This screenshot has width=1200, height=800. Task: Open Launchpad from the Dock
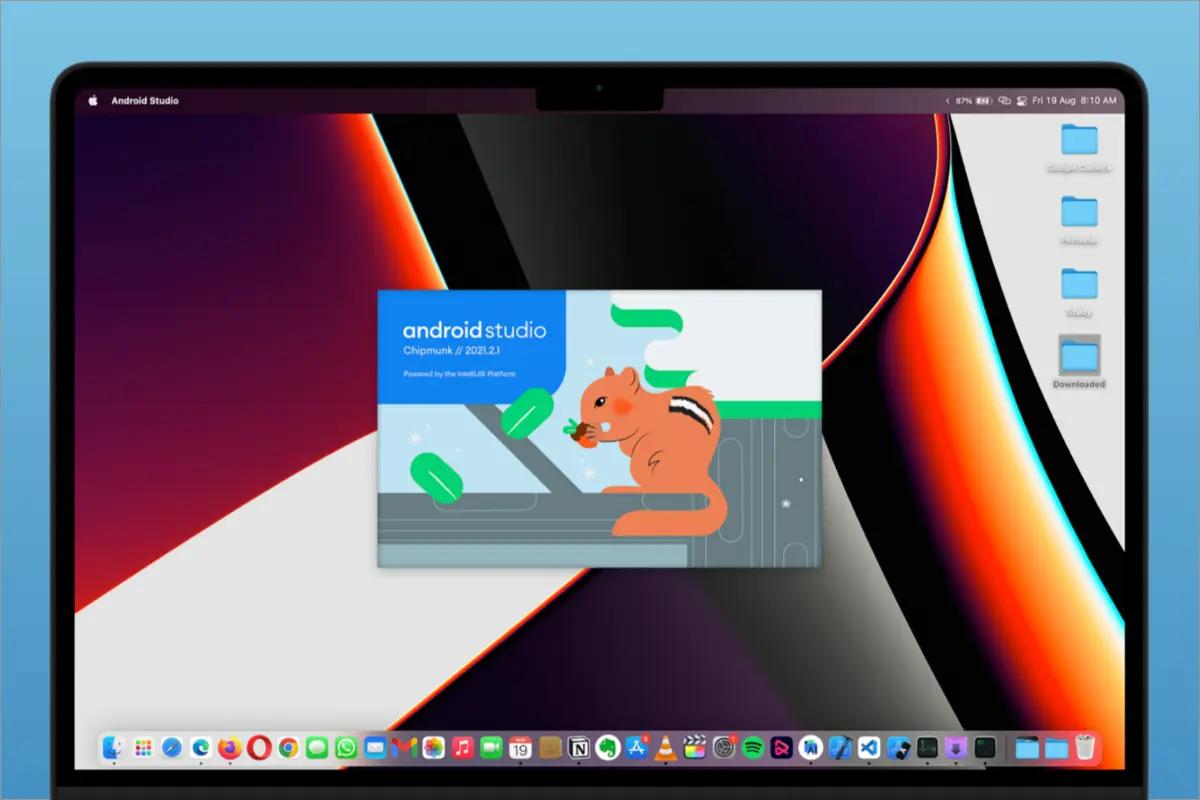pyautogui.click(x=143, y=747)
